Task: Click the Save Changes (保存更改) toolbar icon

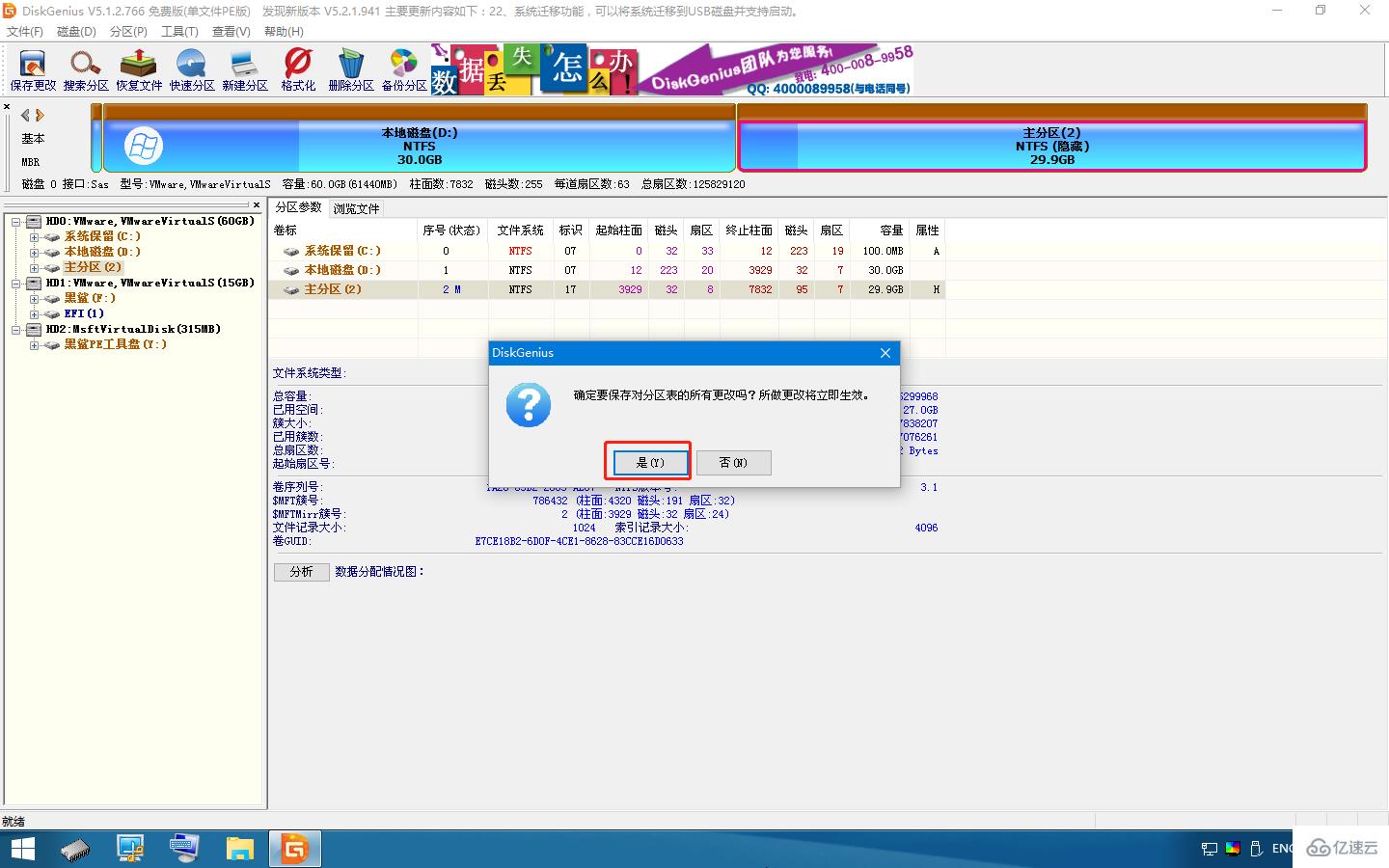Action: coord(33,70)
